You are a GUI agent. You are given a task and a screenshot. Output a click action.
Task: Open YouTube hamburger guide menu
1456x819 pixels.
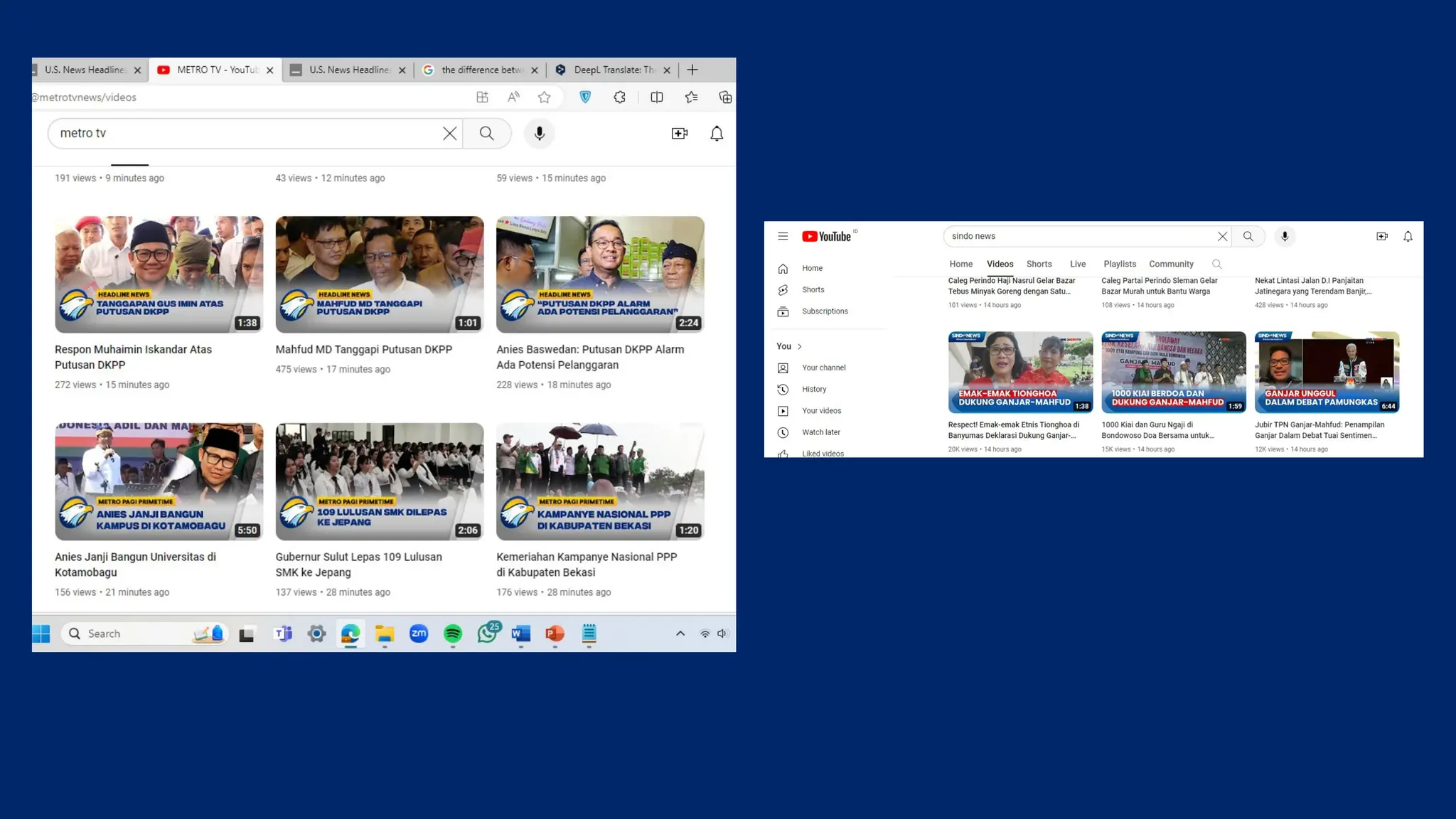783,236
